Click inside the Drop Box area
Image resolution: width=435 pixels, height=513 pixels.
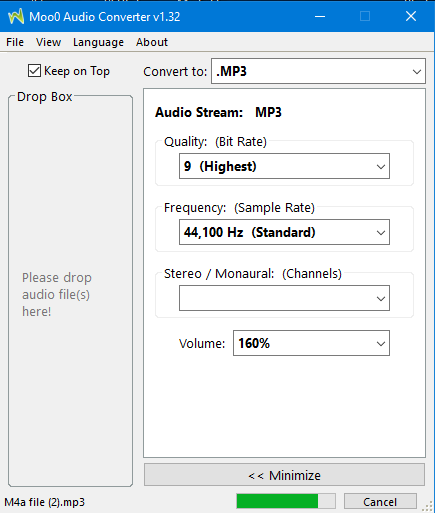tap(70, 291)
